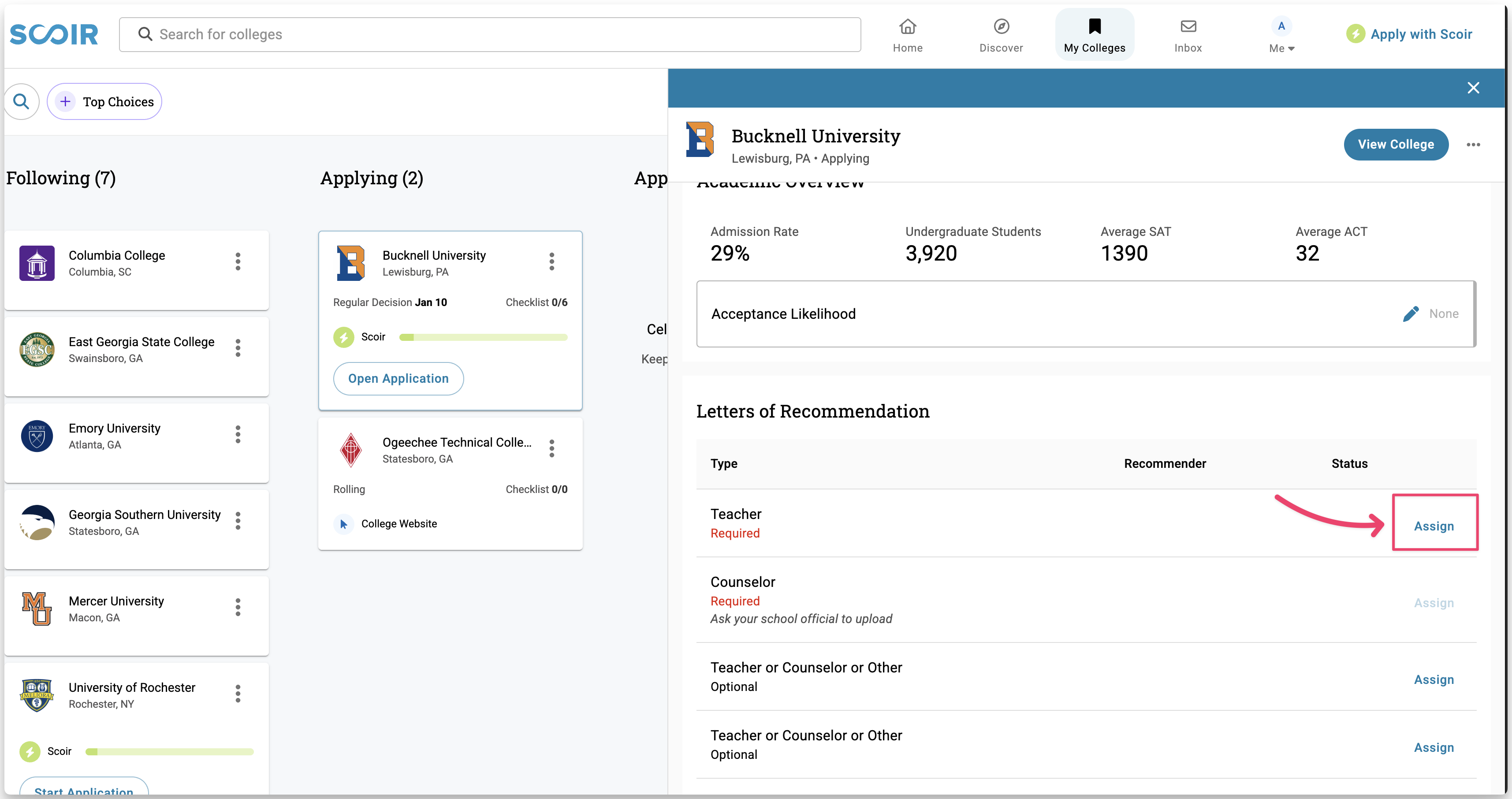Open Bucknell panel more options ellipsis

(1473, 145)
